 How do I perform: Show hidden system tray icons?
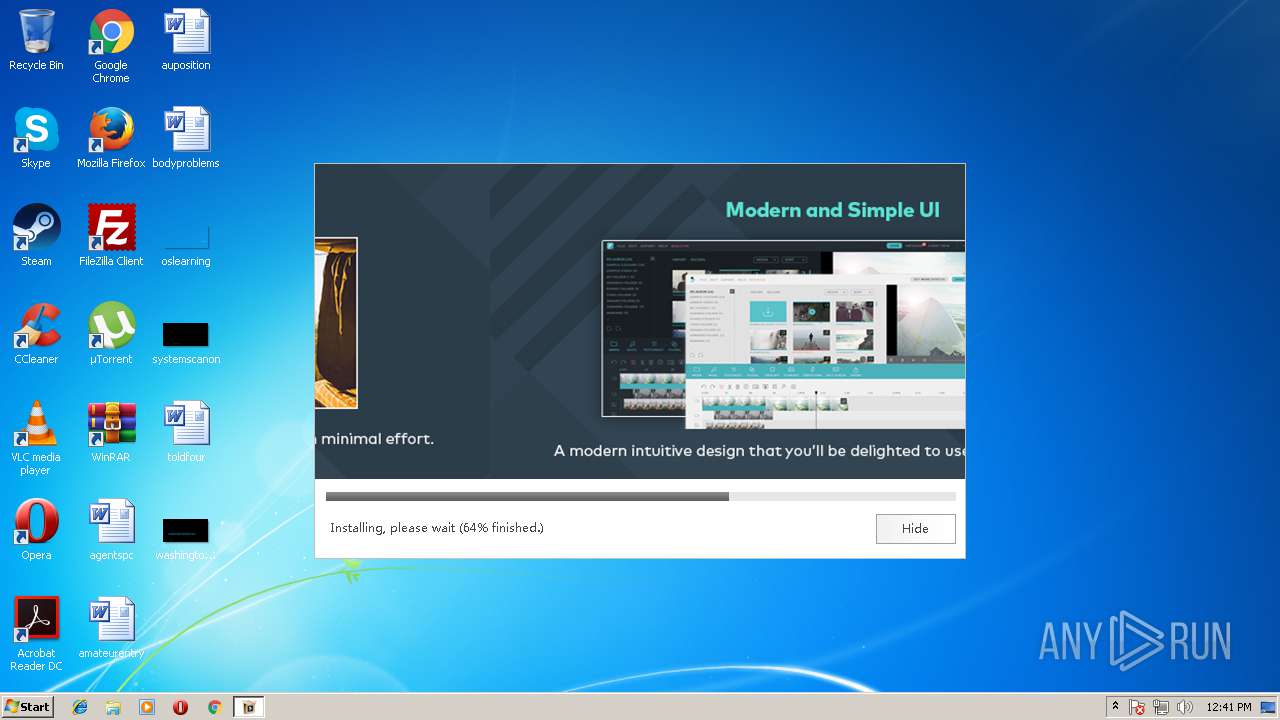pyautogui.click(x=1115, y=707)
